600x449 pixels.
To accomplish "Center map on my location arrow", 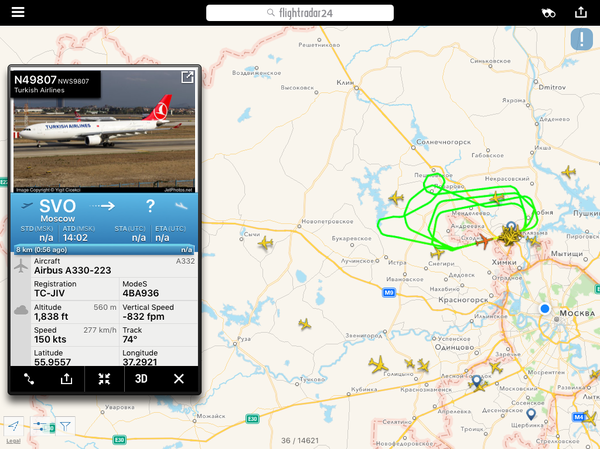I will click(x=14, y=426).
